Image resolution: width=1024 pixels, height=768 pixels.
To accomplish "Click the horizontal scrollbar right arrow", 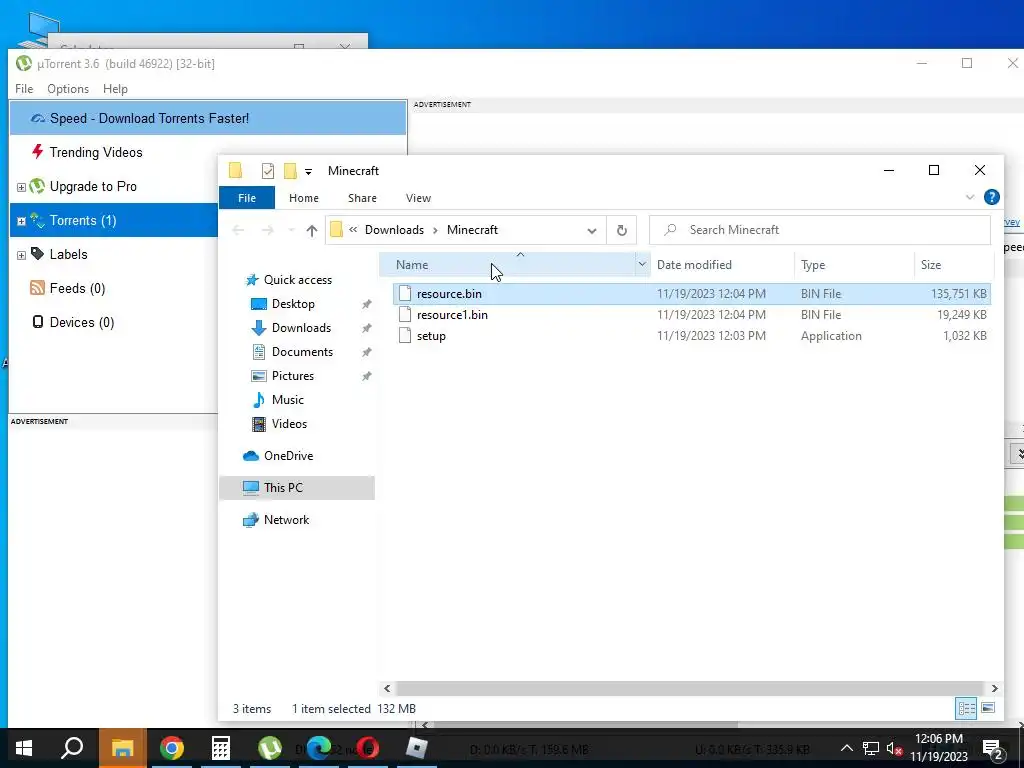I will [995, 688].
